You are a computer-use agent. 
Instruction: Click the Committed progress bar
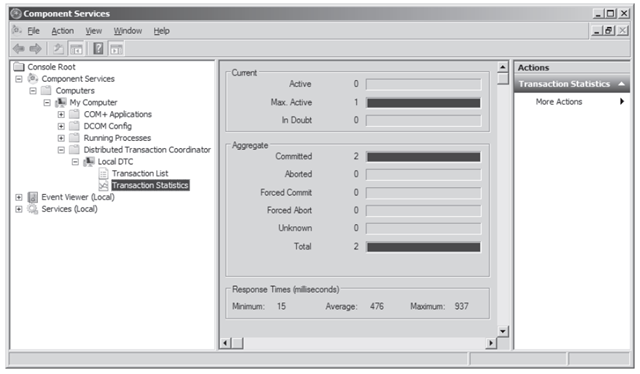(x=423, y=157)
